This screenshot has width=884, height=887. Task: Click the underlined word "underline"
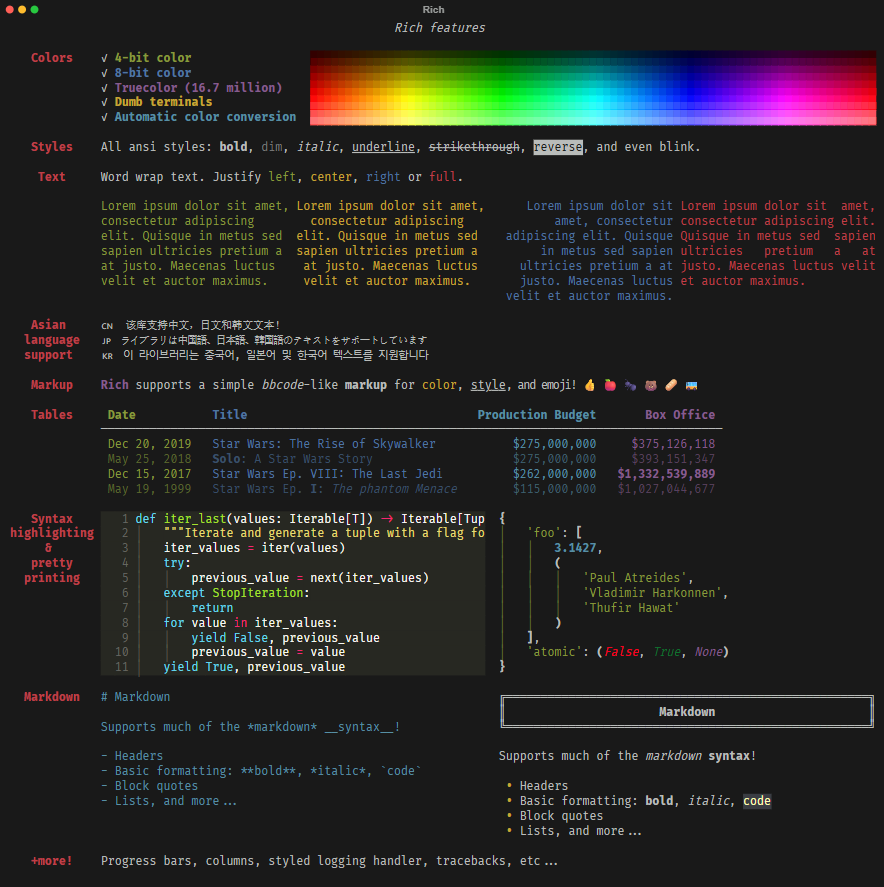(x=383, y=147)
